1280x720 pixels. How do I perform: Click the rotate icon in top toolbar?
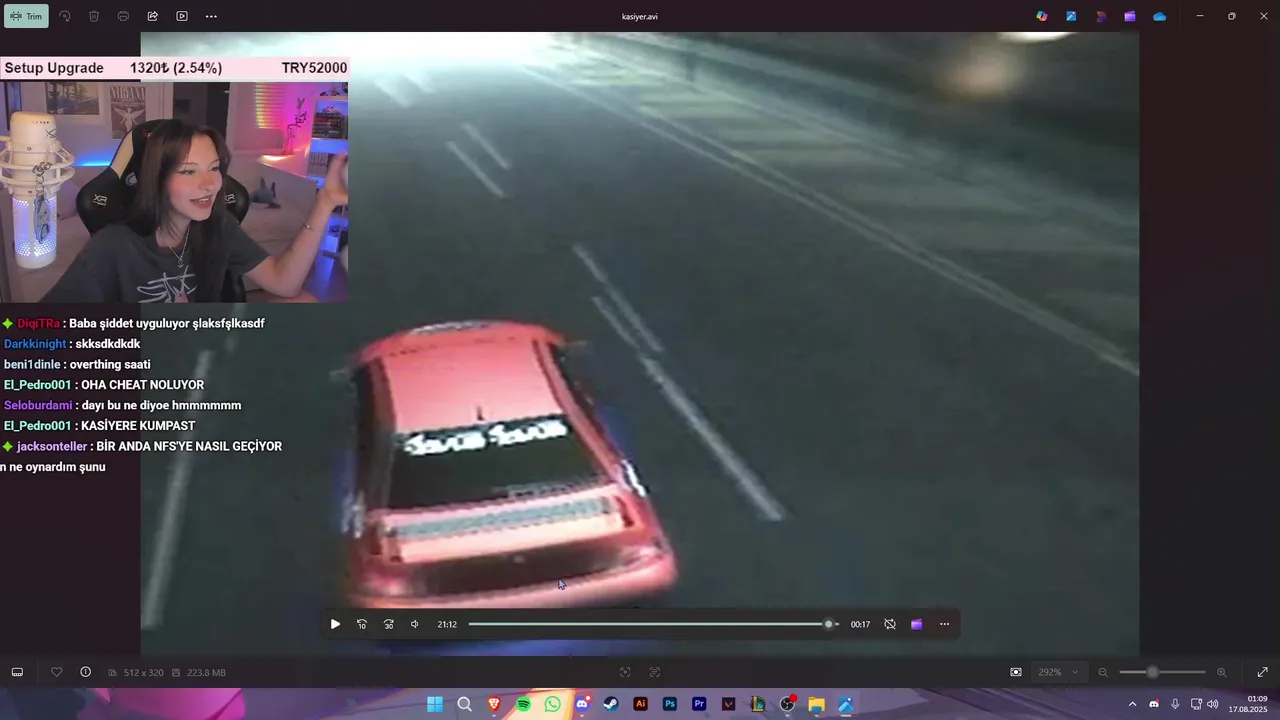tap(65, 16)
